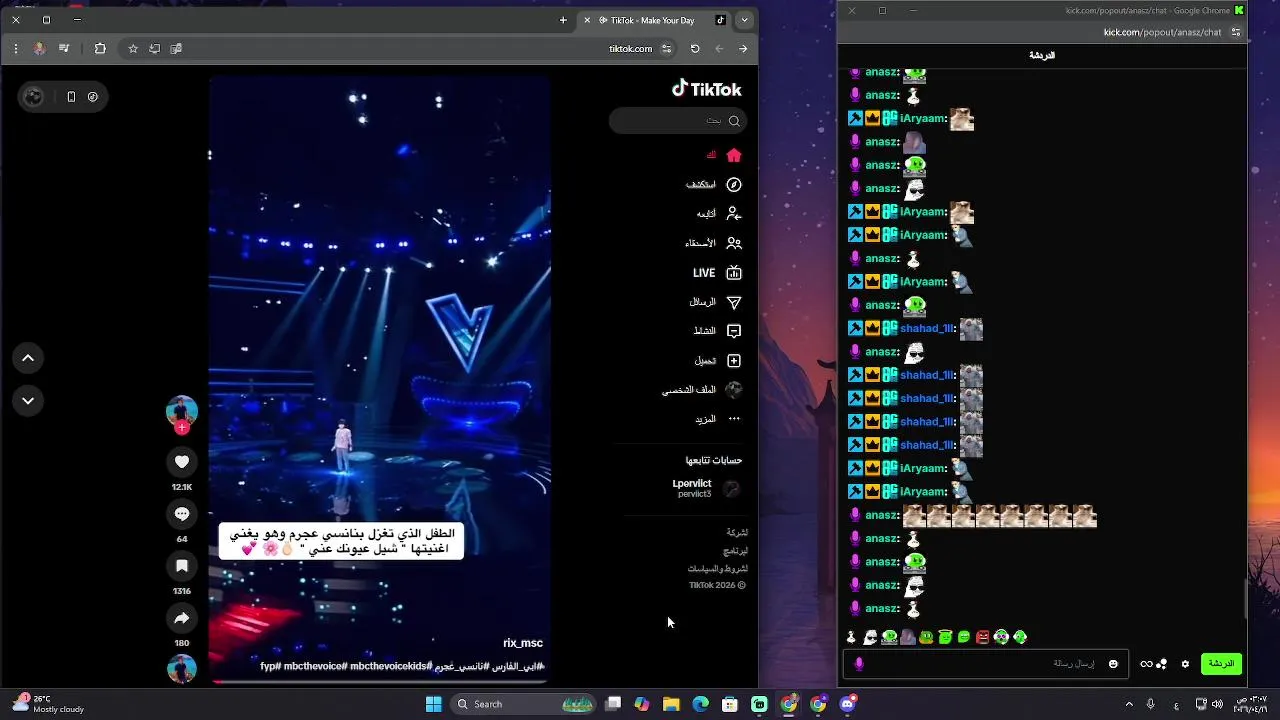The width and height of the screenshot is (1280, 720).
Task: Open Extensions puzzle icon in TikTok window
Action: [100, 48]
